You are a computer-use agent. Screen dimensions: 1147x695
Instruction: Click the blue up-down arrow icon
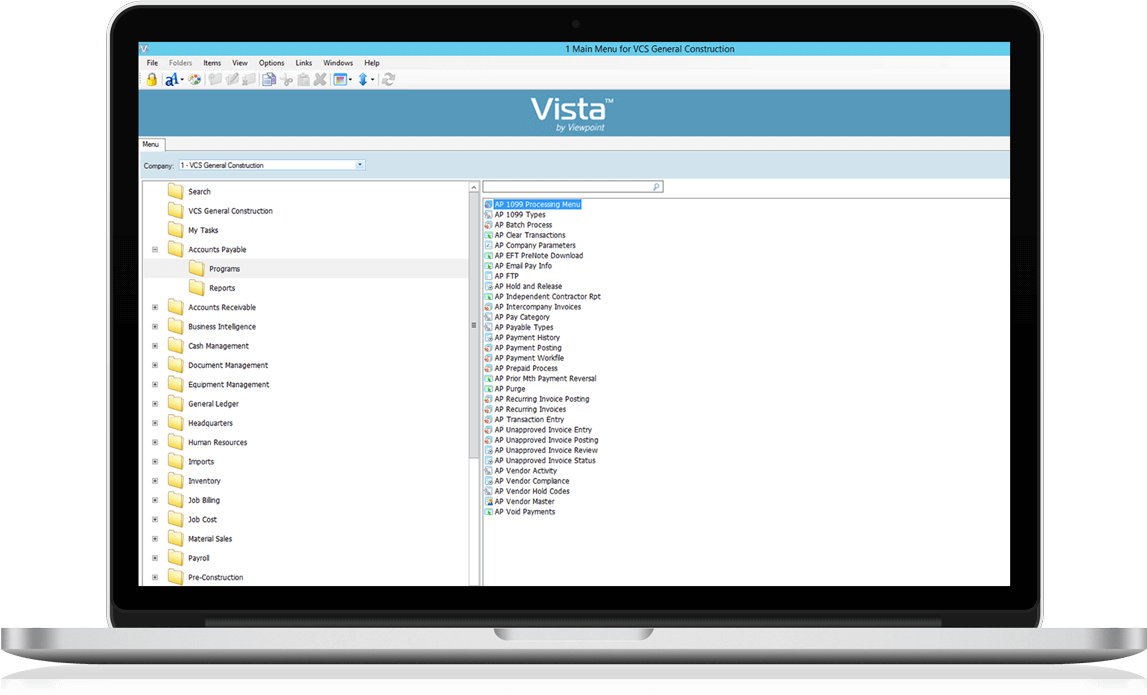coord(363,80)
